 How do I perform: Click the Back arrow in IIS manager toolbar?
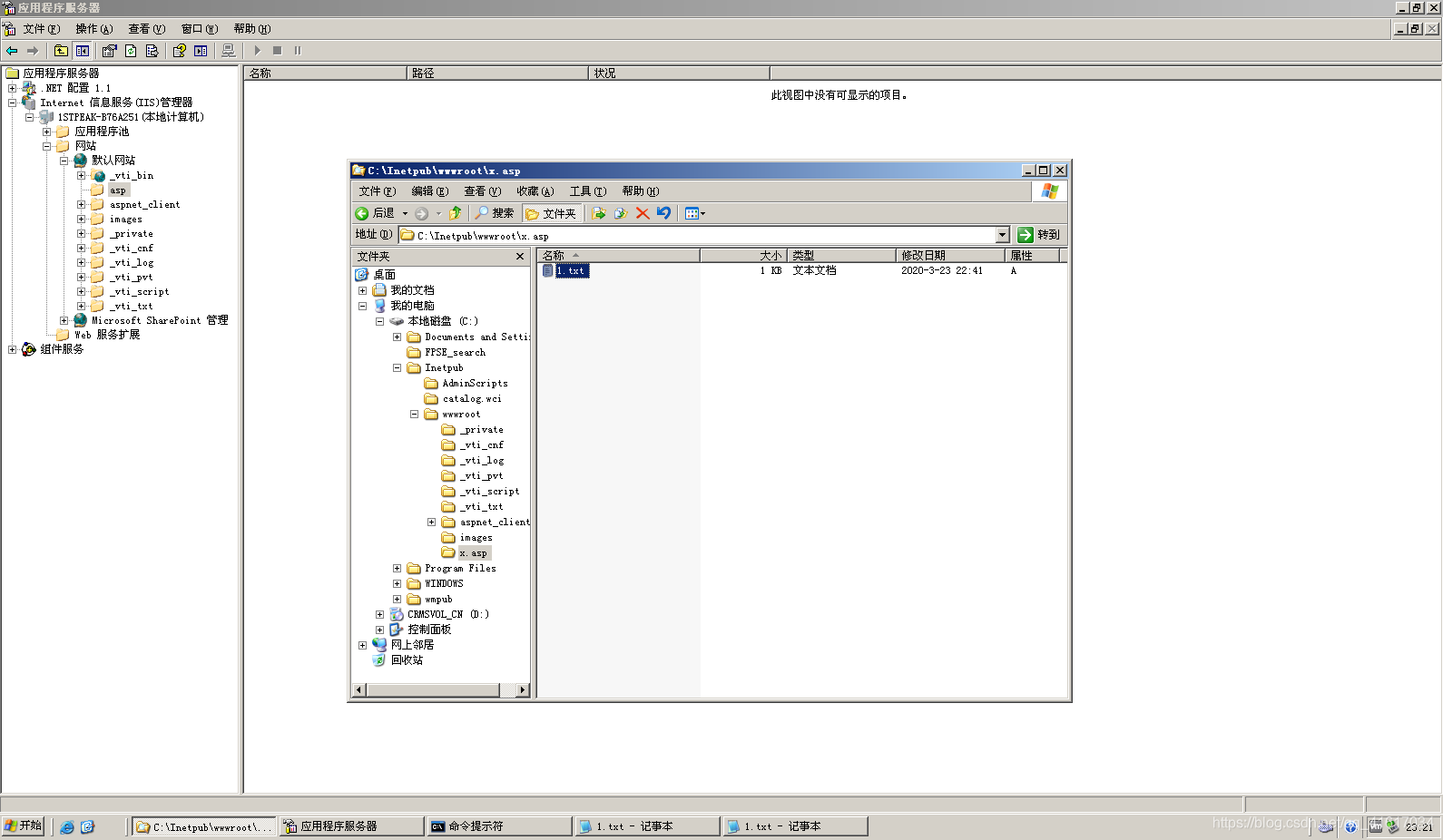tap(12, 51)
